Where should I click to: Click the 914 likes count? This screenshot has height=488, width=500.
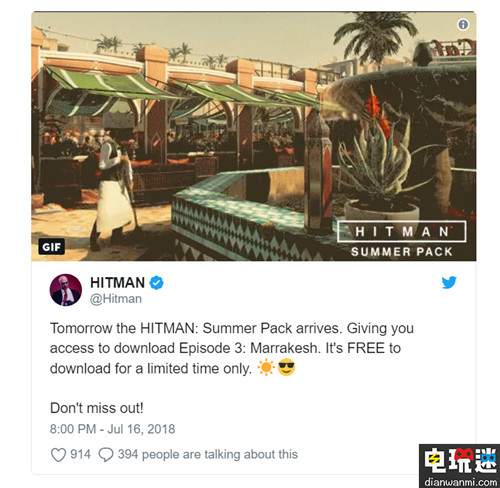(x=80, y=454)
